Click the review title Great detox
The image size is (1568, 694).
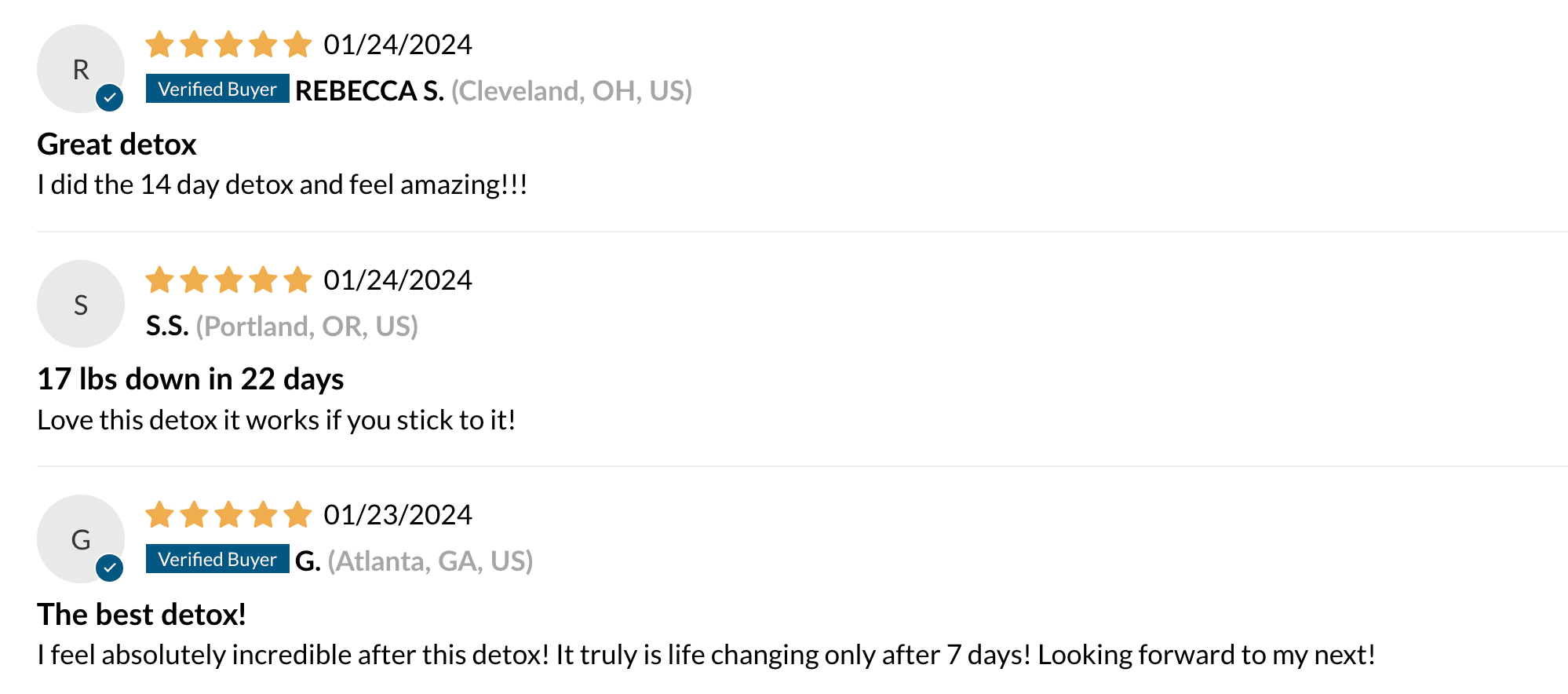pyautogui.click(x=117, y=144)
